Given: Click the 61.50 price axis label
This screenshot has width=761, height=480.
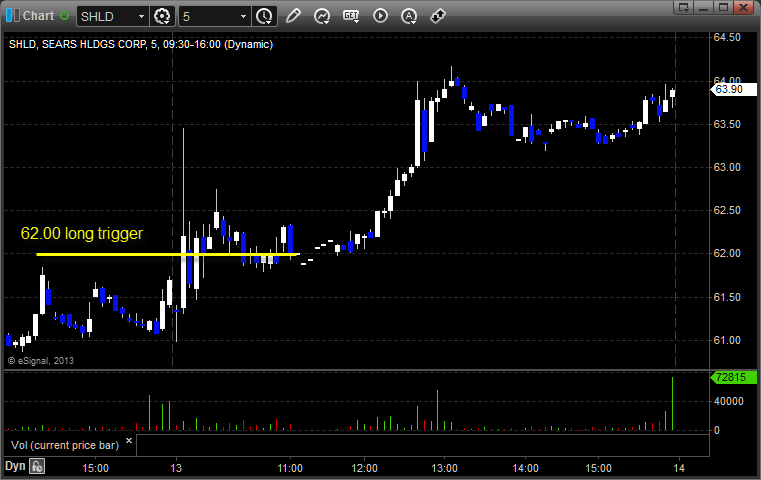Looking at the screenshot, I should (727, 297).
